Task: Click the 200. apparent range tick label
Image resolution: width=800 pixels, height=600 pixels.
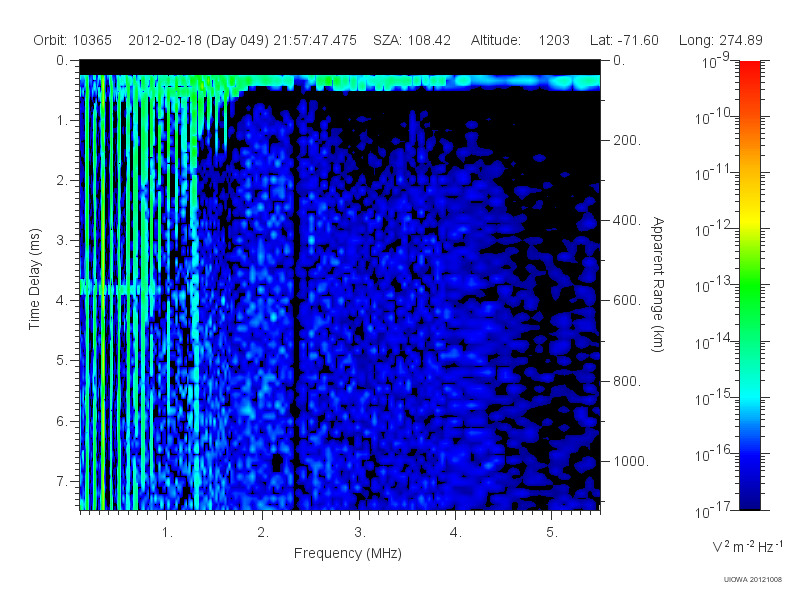Action: (x=627, y=140)
